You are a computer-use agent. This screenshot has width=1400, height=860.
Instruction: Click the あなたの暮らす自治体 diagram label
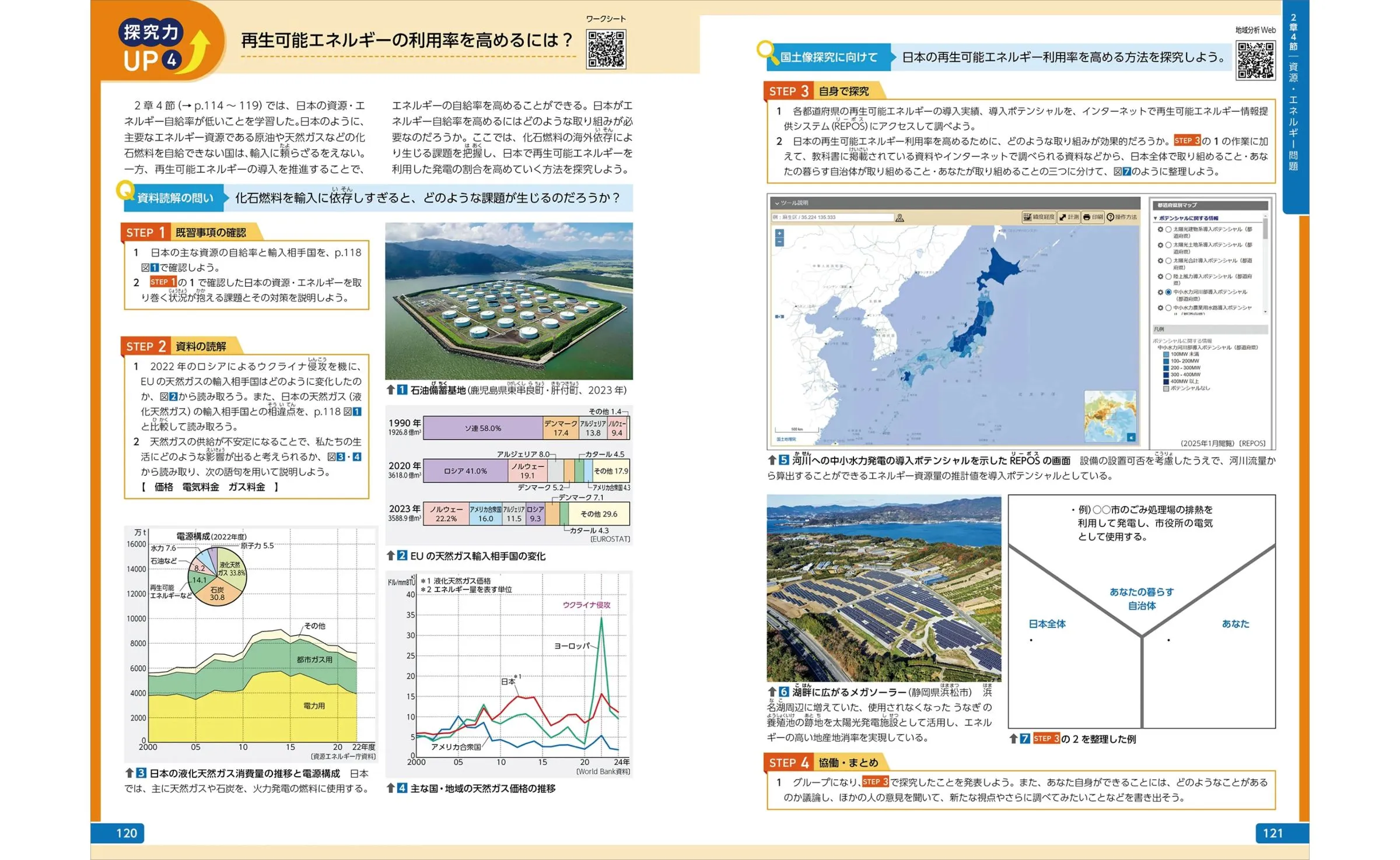tap(1142, 599)
